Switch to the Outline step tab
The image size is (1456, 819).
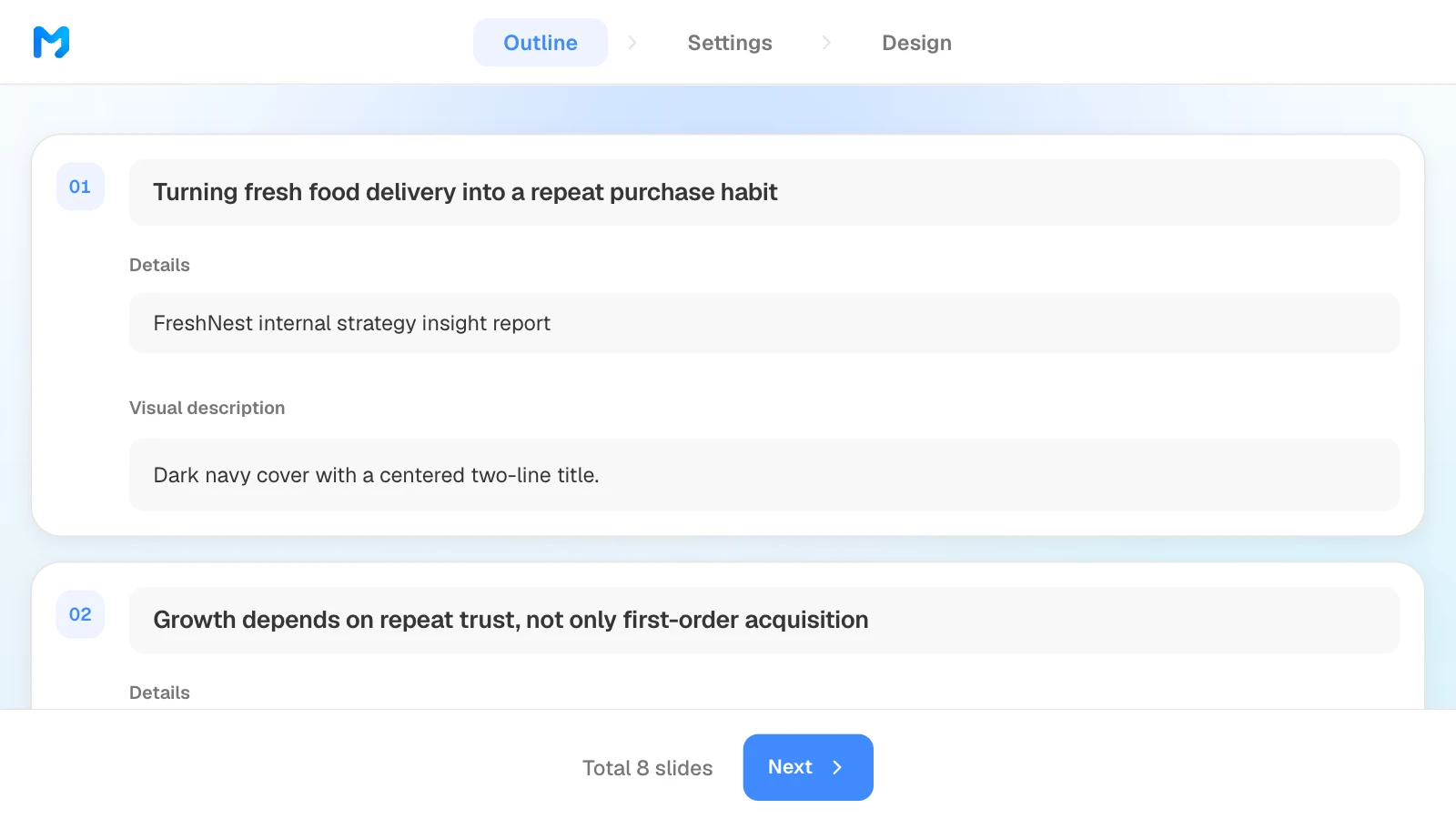[541, 43]
